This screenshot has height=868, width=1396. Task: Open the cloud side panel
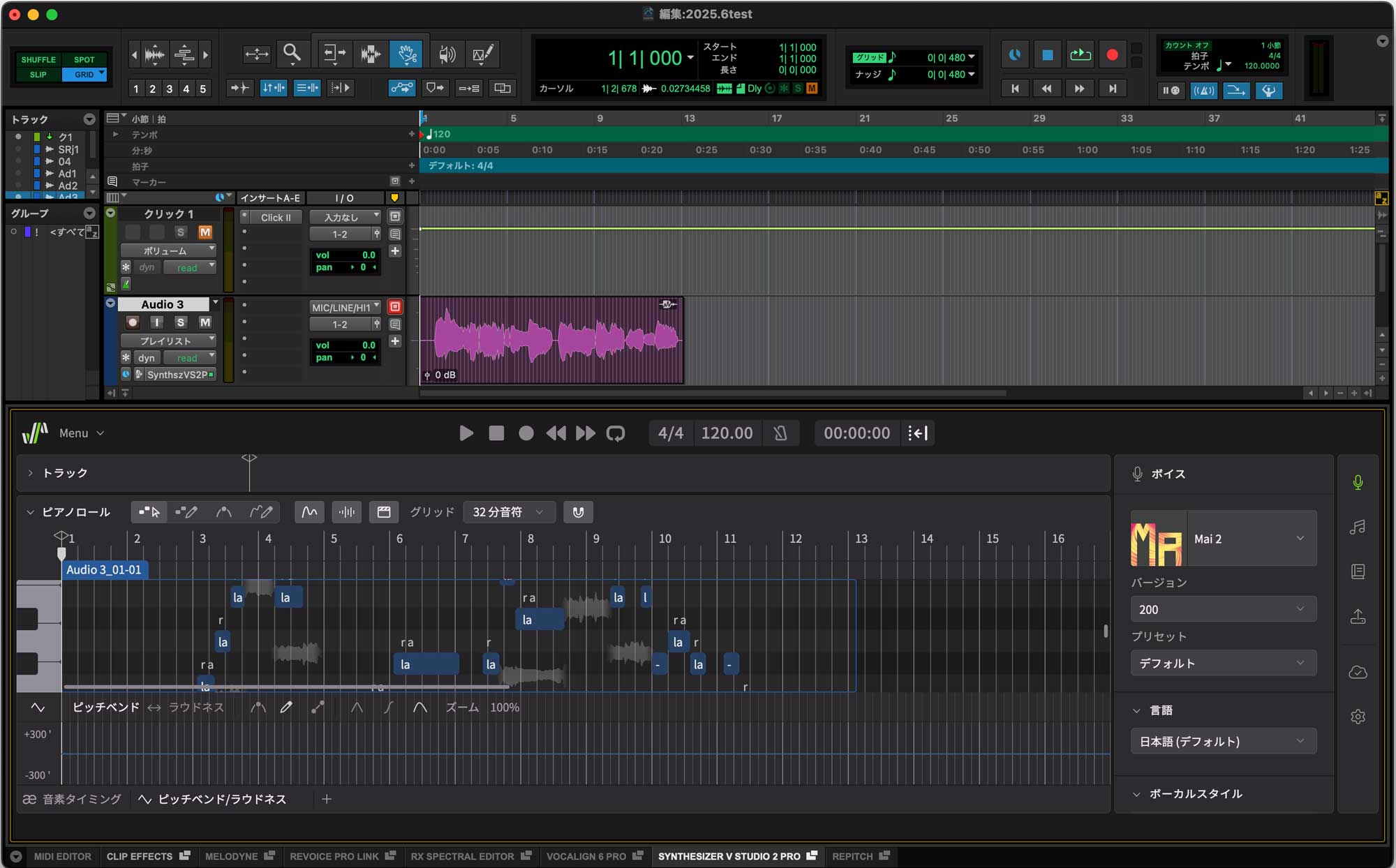click(x=1358, y=672)
